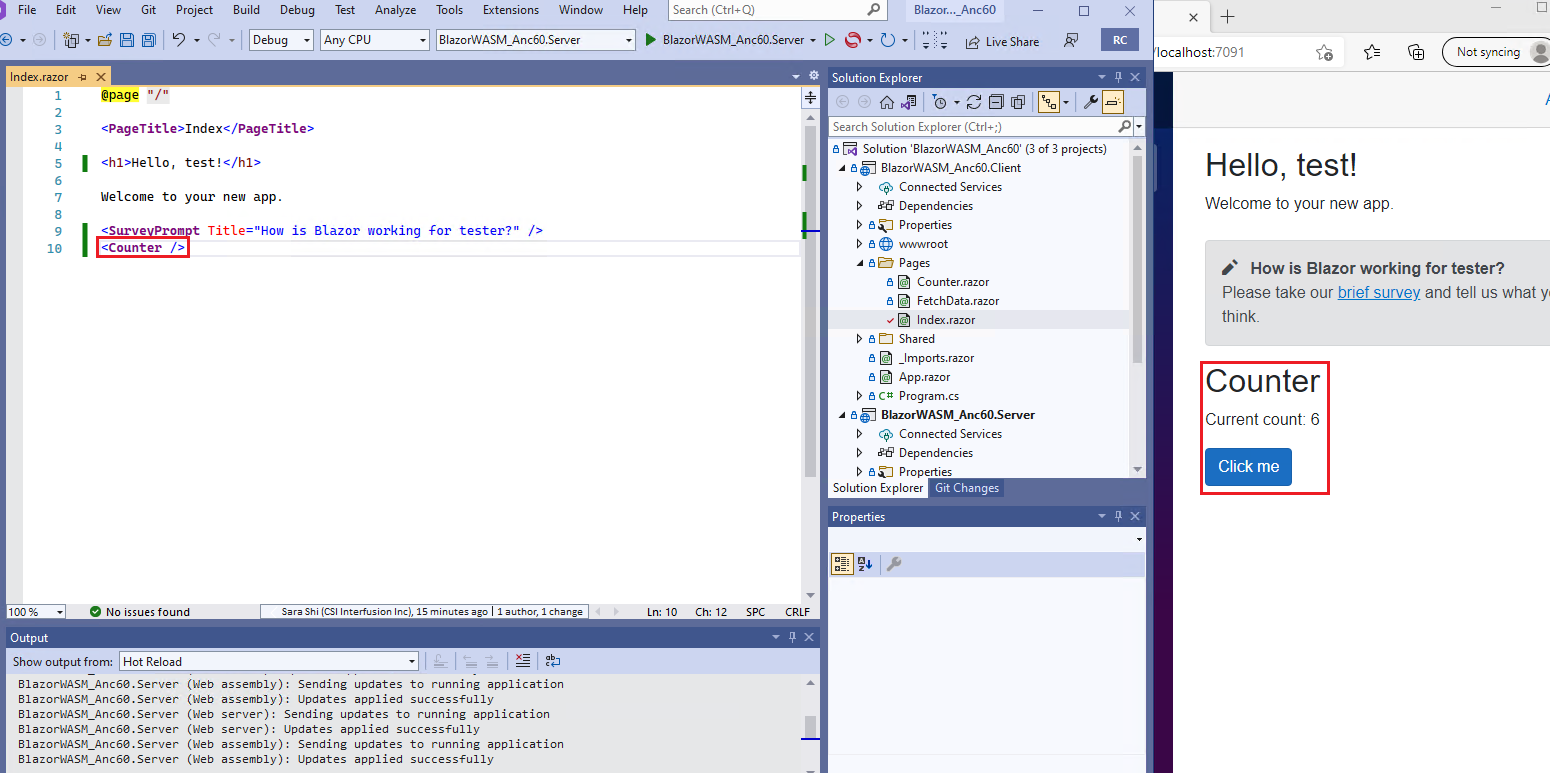The width and height of the screenshot is (1550, 773).
Task: Expand the Shared folder
Action: pyautogui.click(x=858, y=338)
